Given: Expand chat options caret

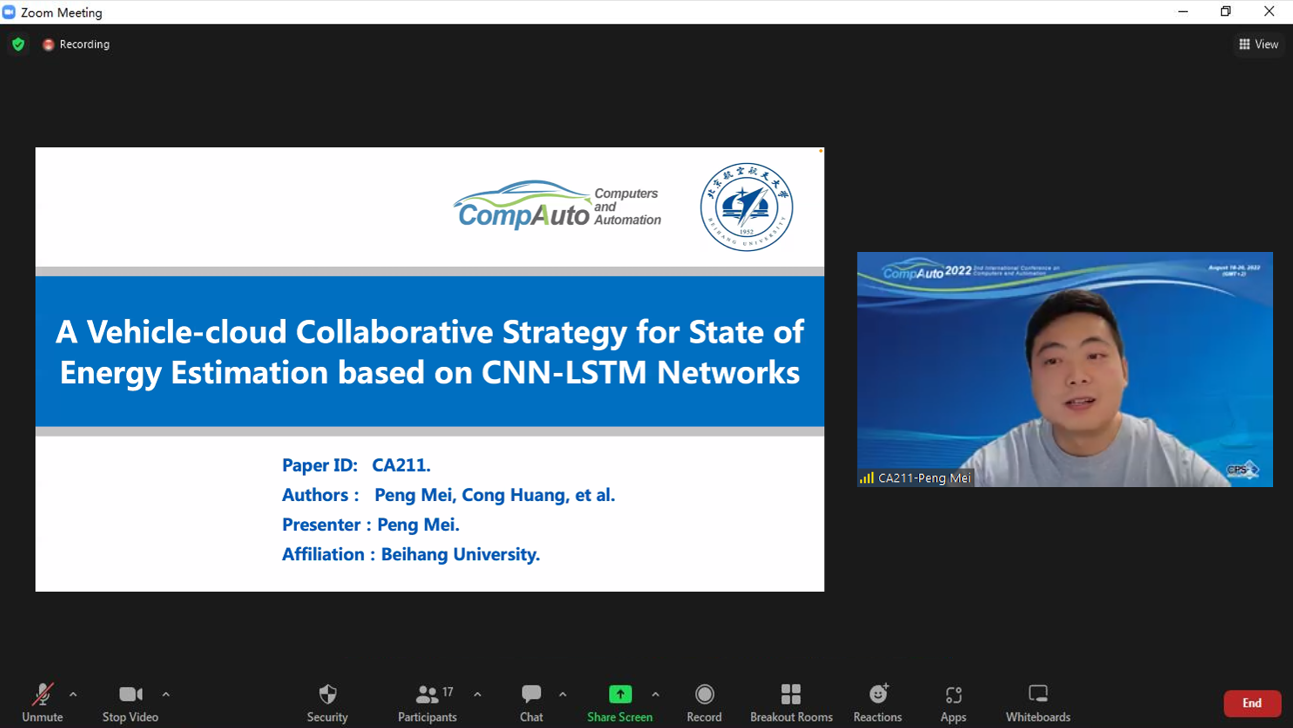Looking at the screenshot, I should coord(563,694).
